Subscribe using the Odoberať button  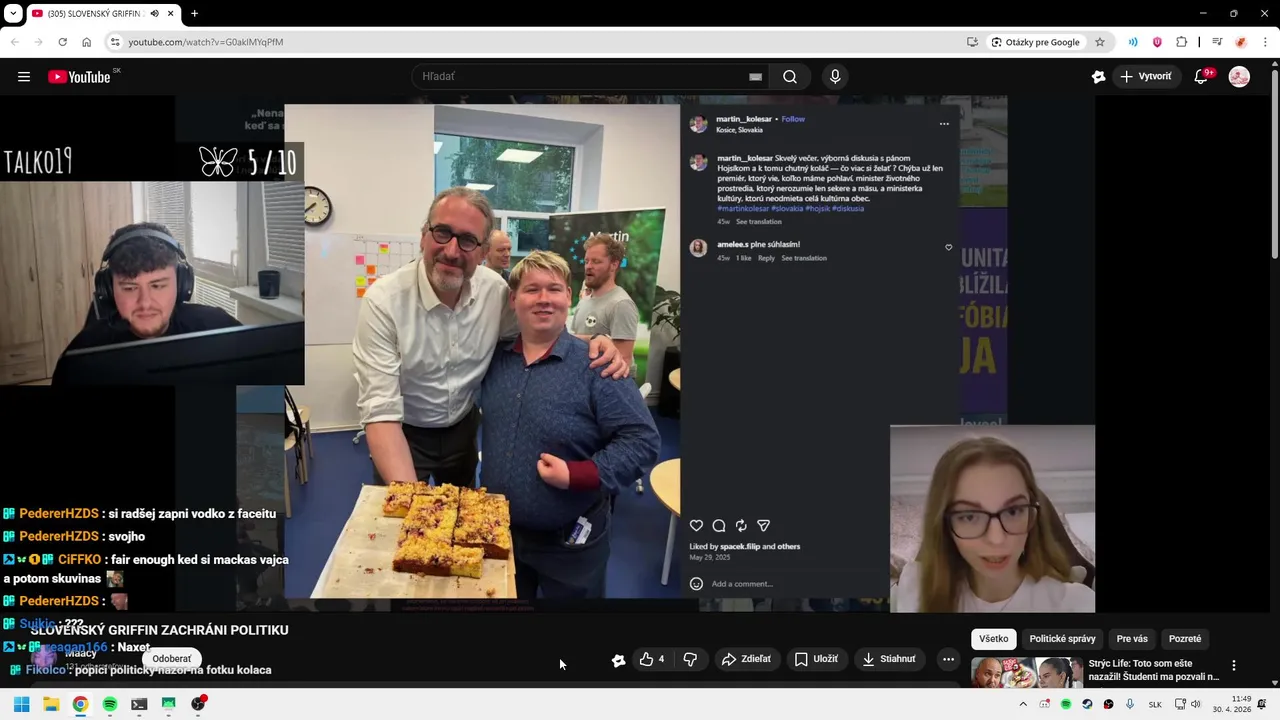172,659
